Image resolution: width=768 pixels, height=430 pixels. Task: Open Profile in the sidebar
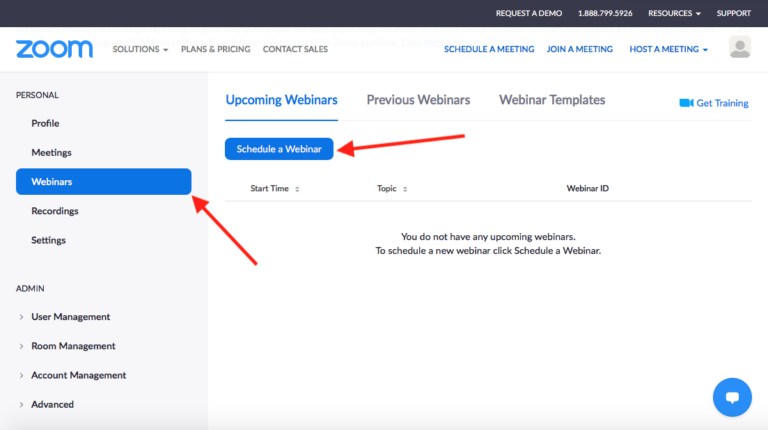click(x=45, y=123)
